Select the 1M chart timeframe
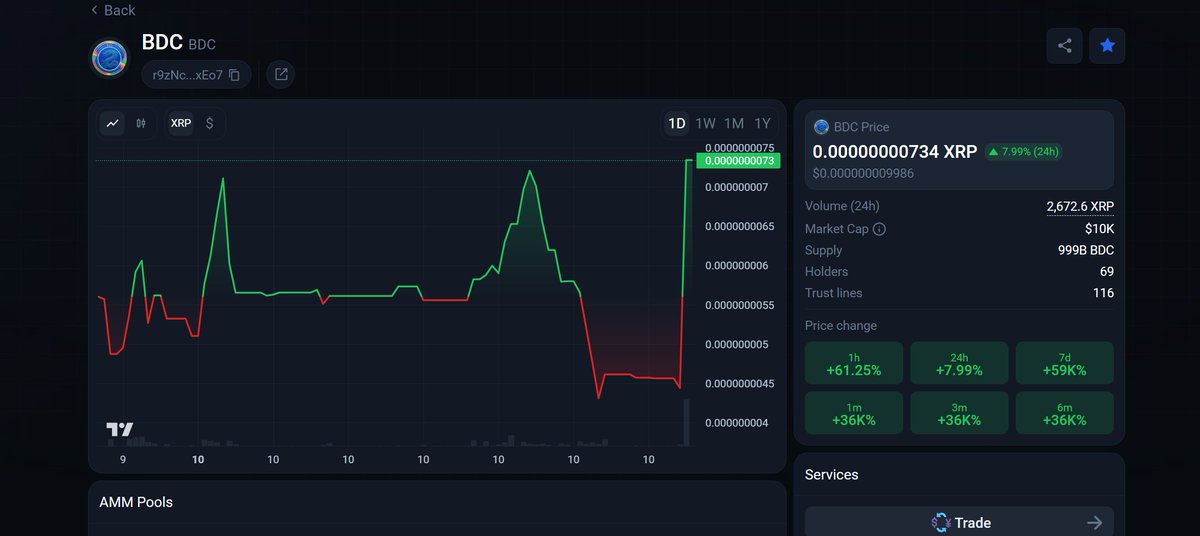Screen dimensions: 1200x536 coord(734,123)
